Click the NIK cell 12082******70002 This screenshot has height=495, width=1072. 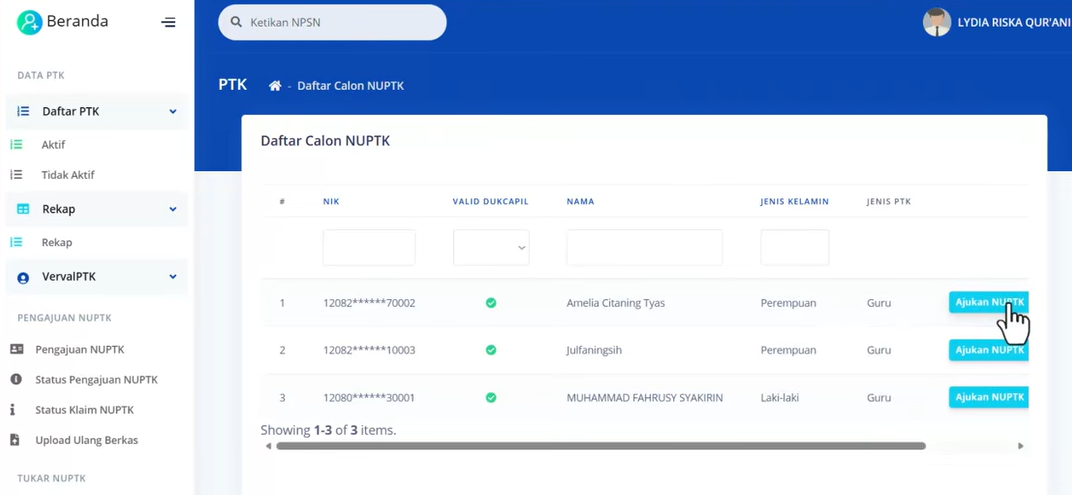tap(369, 303)
